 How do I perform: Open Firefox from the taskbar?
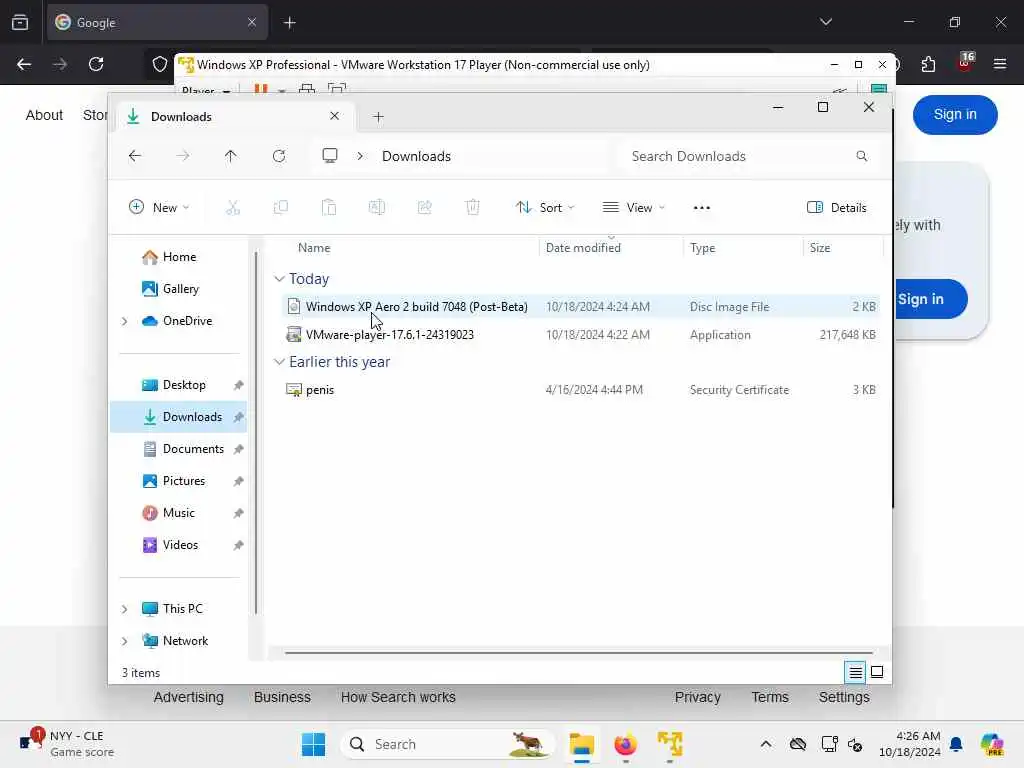626,744
